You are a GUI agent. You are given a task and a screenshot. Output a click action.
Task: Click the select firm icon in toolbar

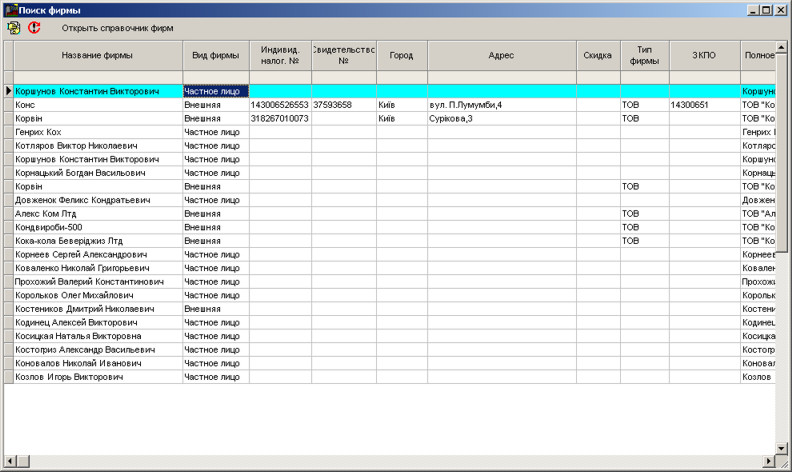click(14, 28)
